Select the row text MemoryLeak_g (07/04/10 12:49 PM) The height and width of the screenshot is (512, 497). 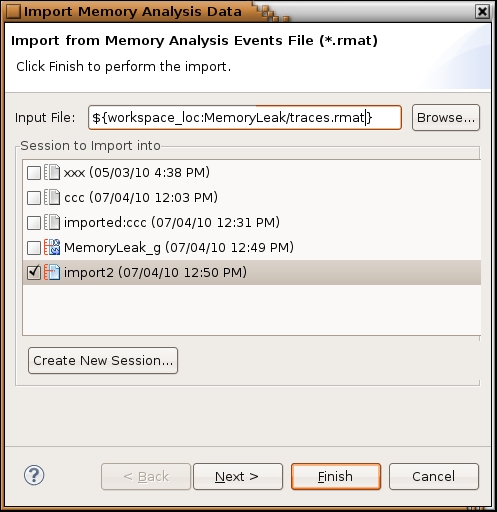(x=179, y=248)
